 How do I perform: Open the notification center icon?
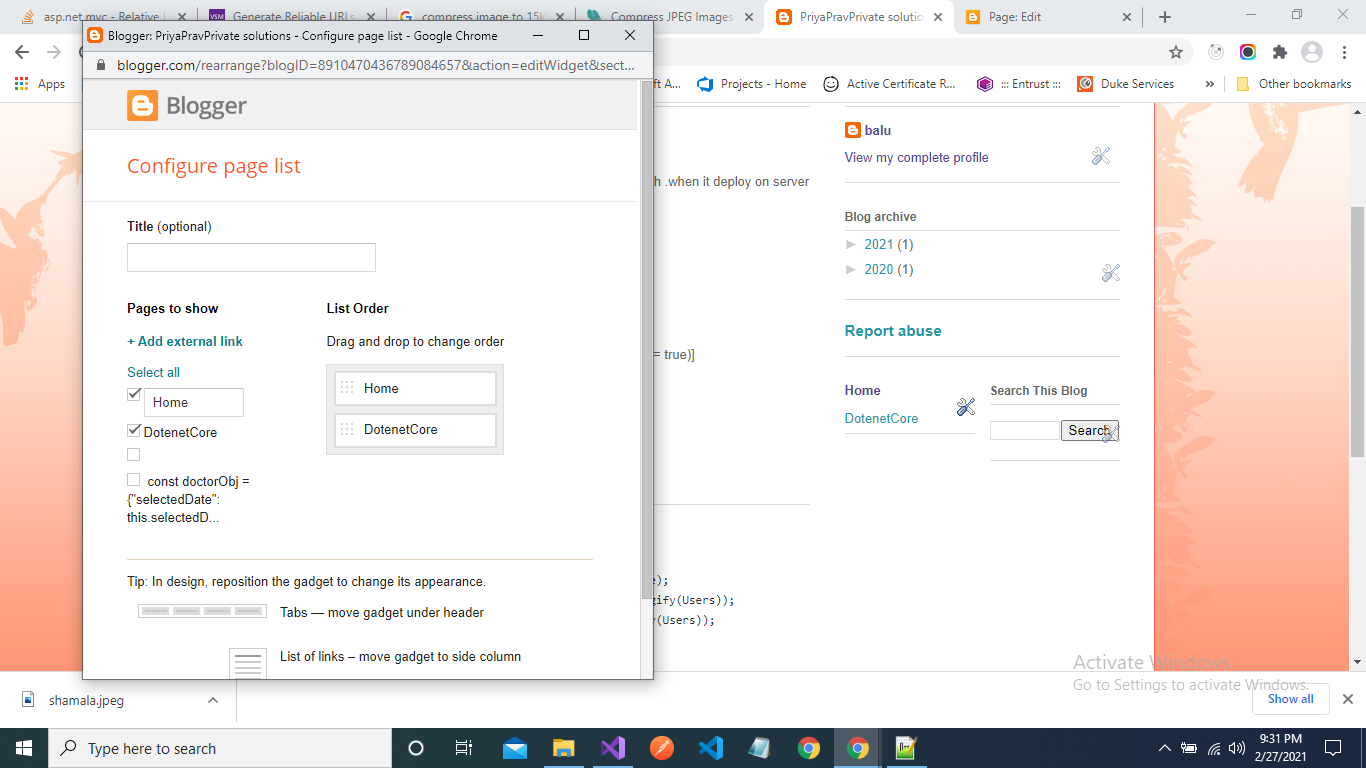1332,747
